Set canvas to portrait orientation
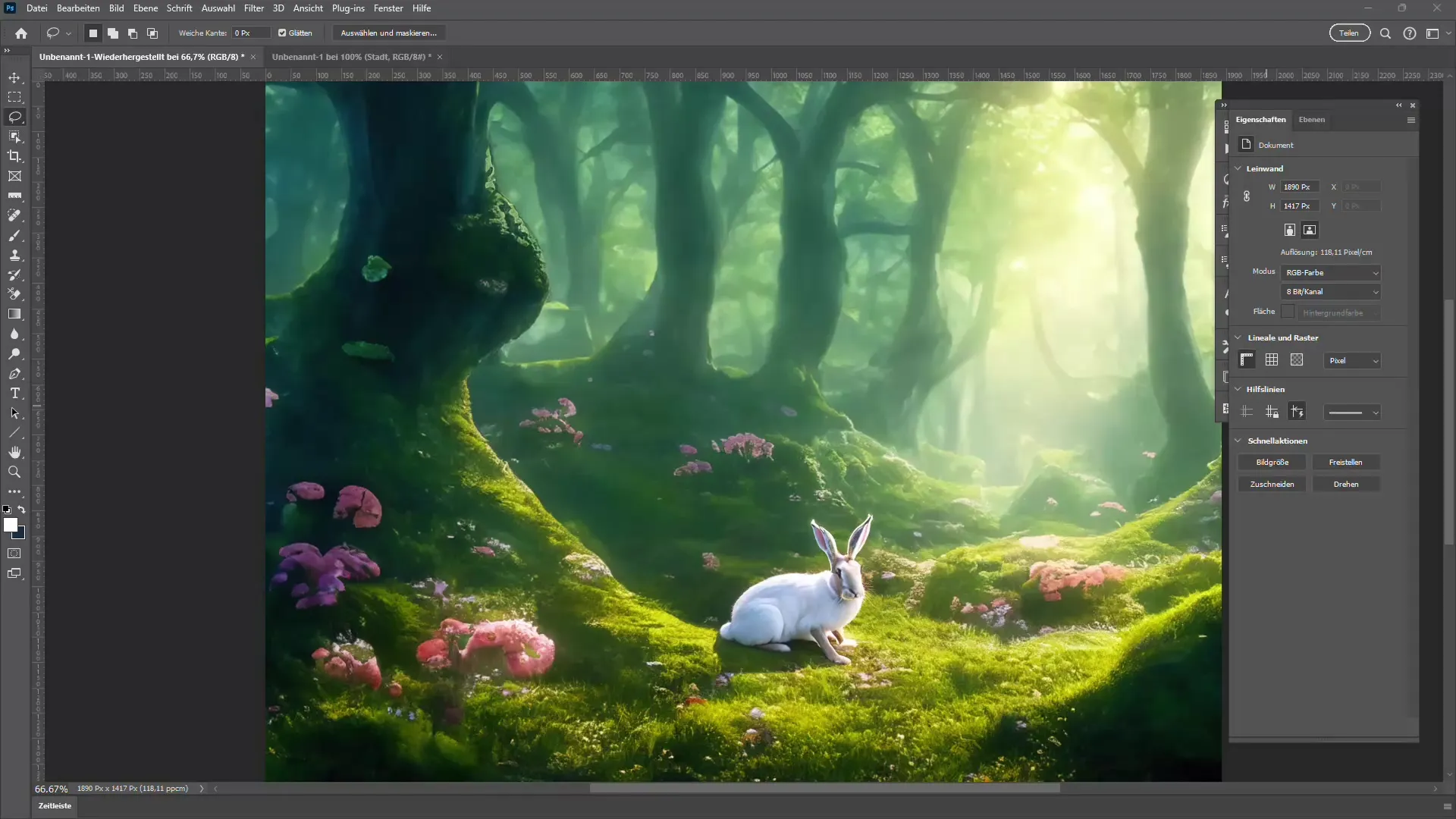 pyautogui.click(x=1290, y=230)
